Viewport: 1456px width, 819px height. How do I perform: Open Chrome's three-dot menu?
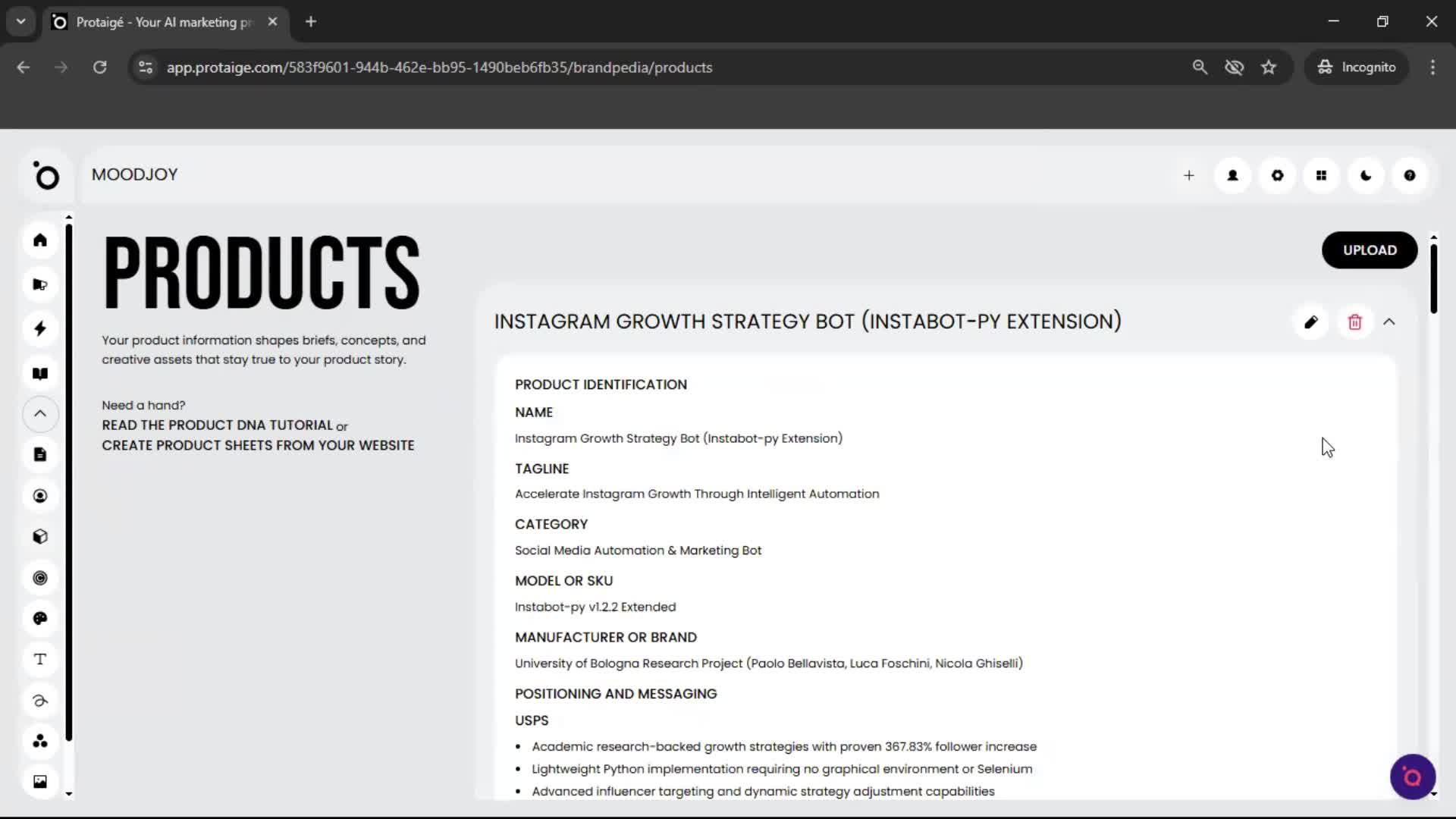point(1433,67)
